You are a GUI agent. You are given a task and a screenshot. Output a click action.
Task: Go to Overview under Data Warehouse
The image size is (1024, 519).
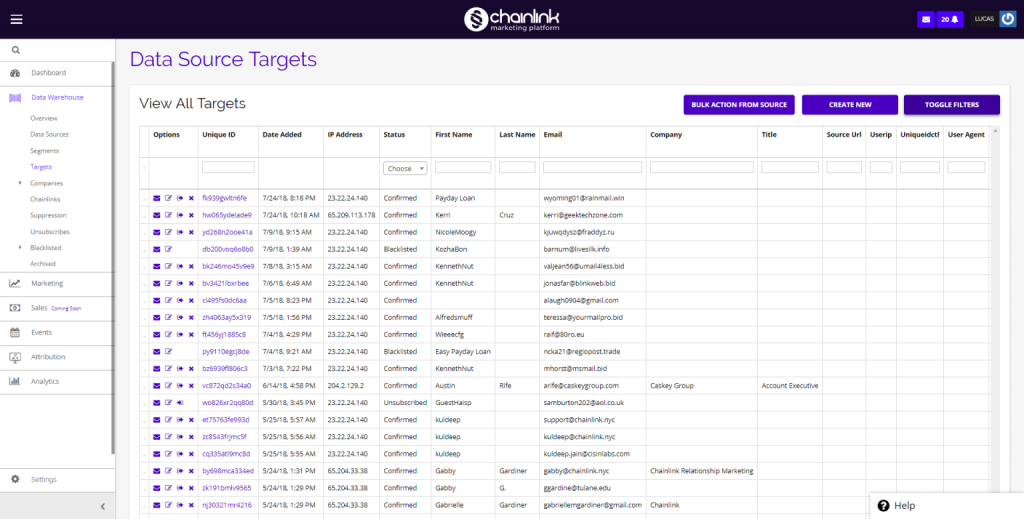coord(44,118)
